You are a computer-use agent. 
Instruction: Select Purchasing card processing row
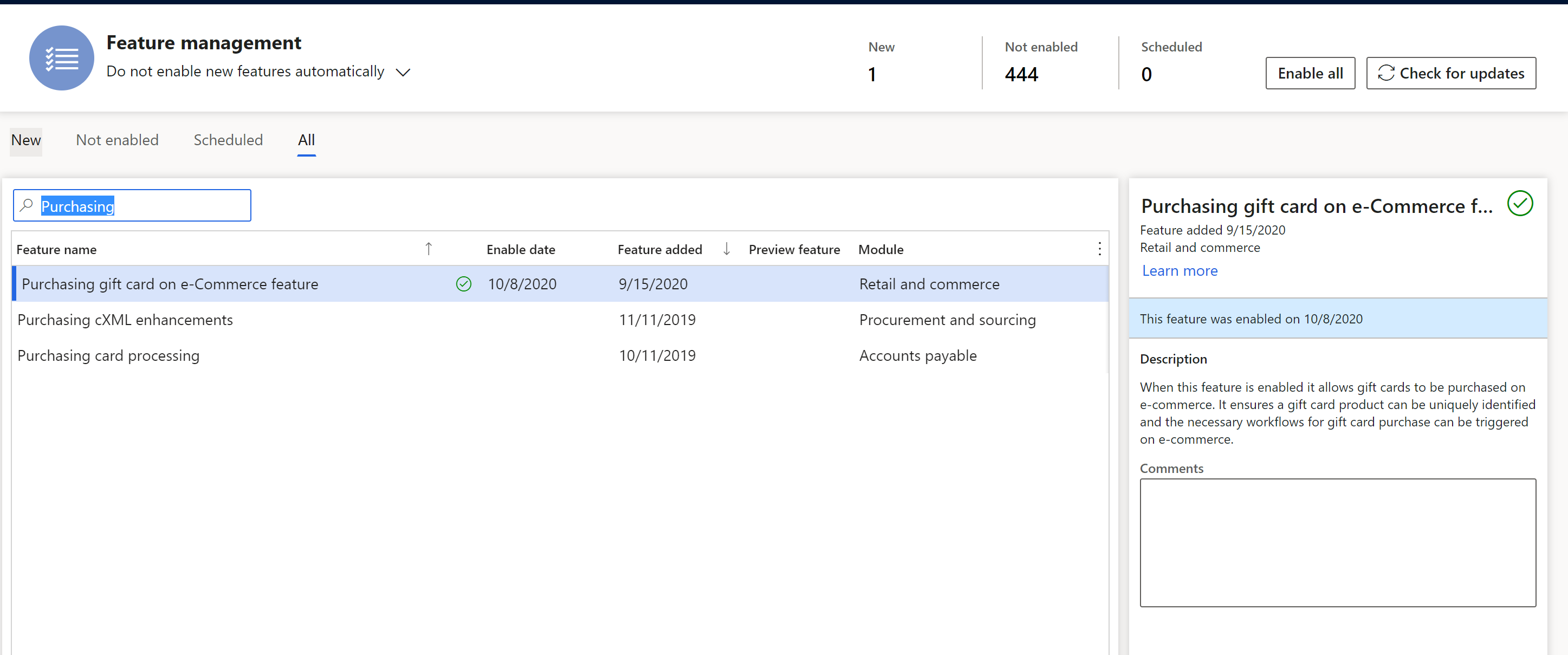coord(108,354)
